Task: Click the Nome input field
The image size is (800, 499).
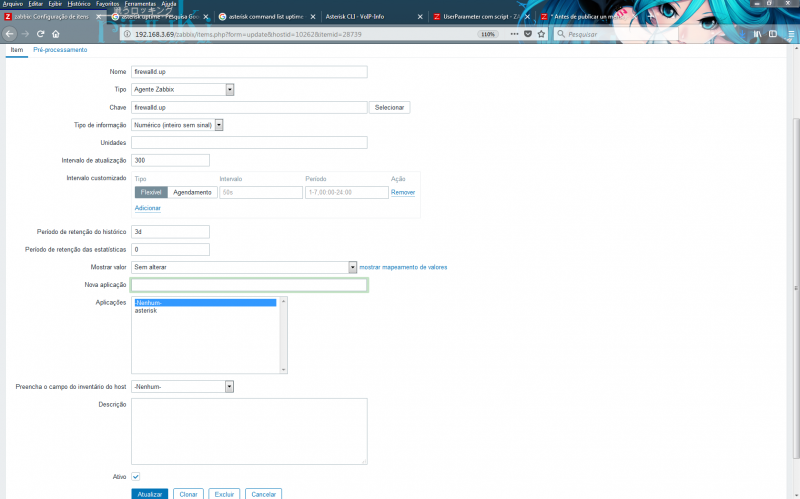Action: click(249, 72)
